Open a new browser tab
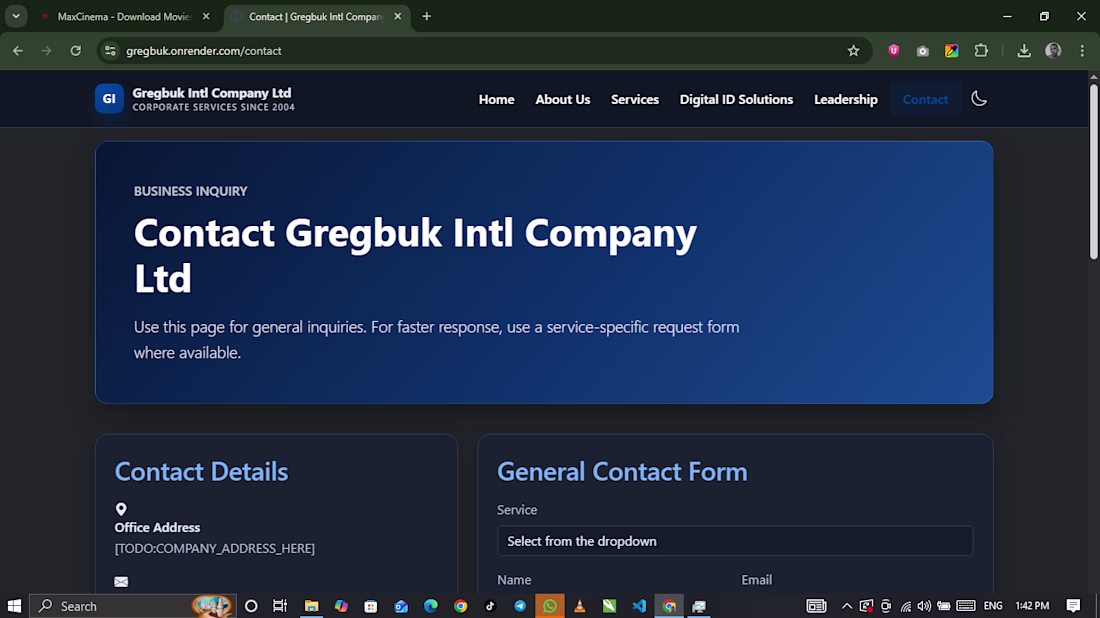Viewport: 1100px width, 618px height. coord(427,16)
